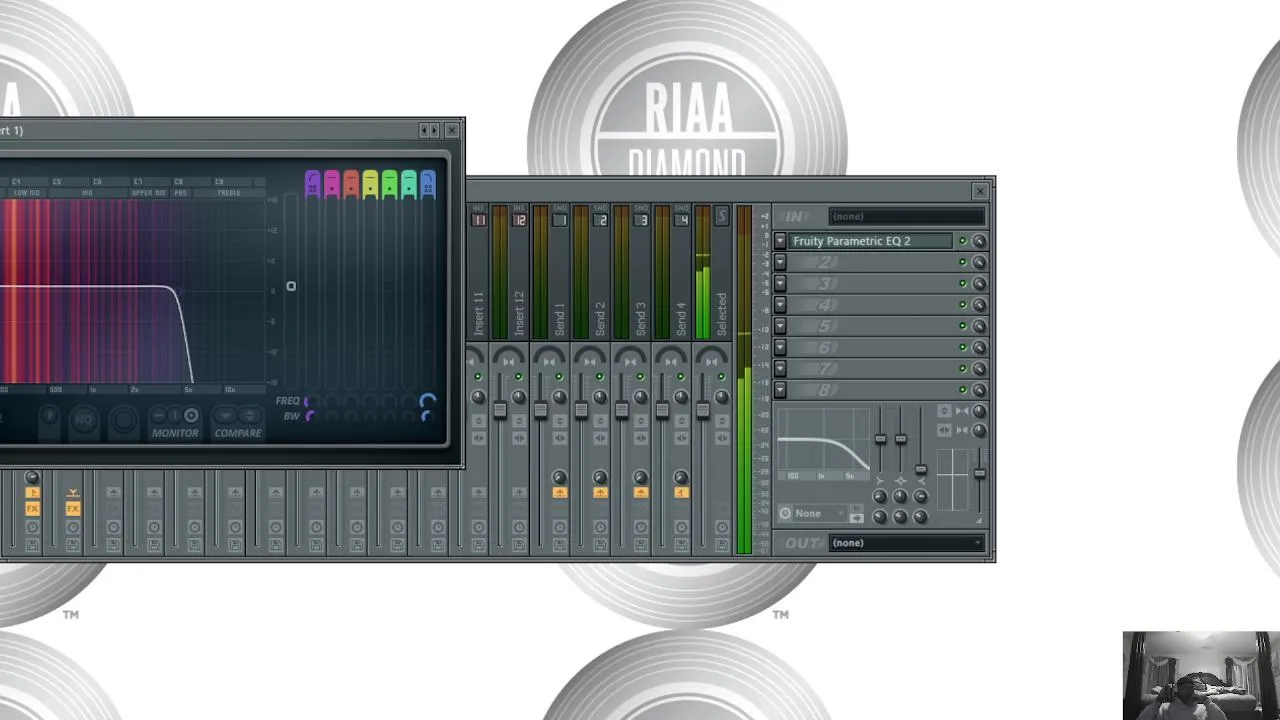Open the effect slot 2 dropdown arrow
This screenshot has height=720, width=1280.
coord(780,262)
